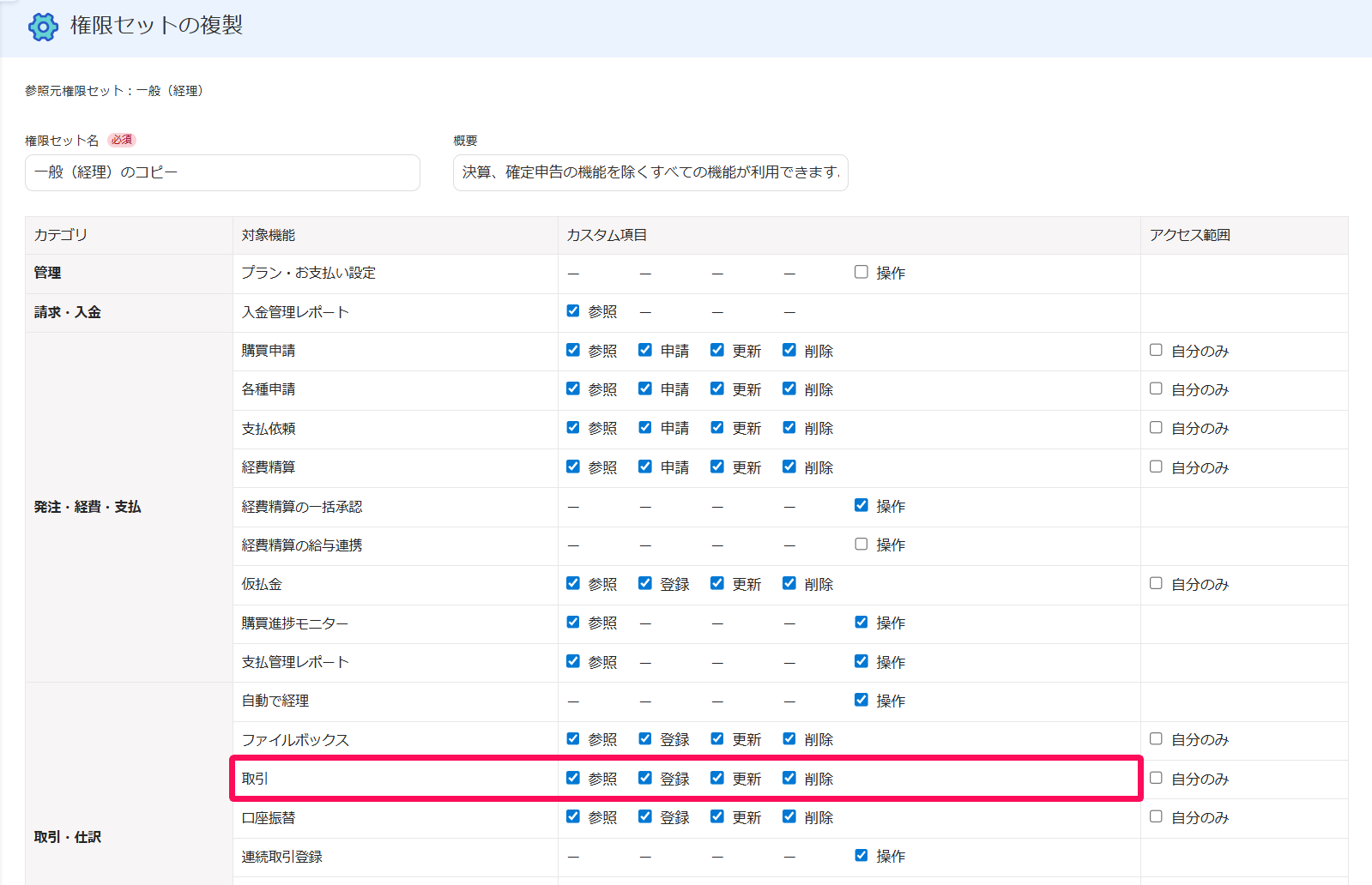Uncheck 参照 for 支払依頼
The height and width of the screenshot is (885, 1372).
point(573,427)
